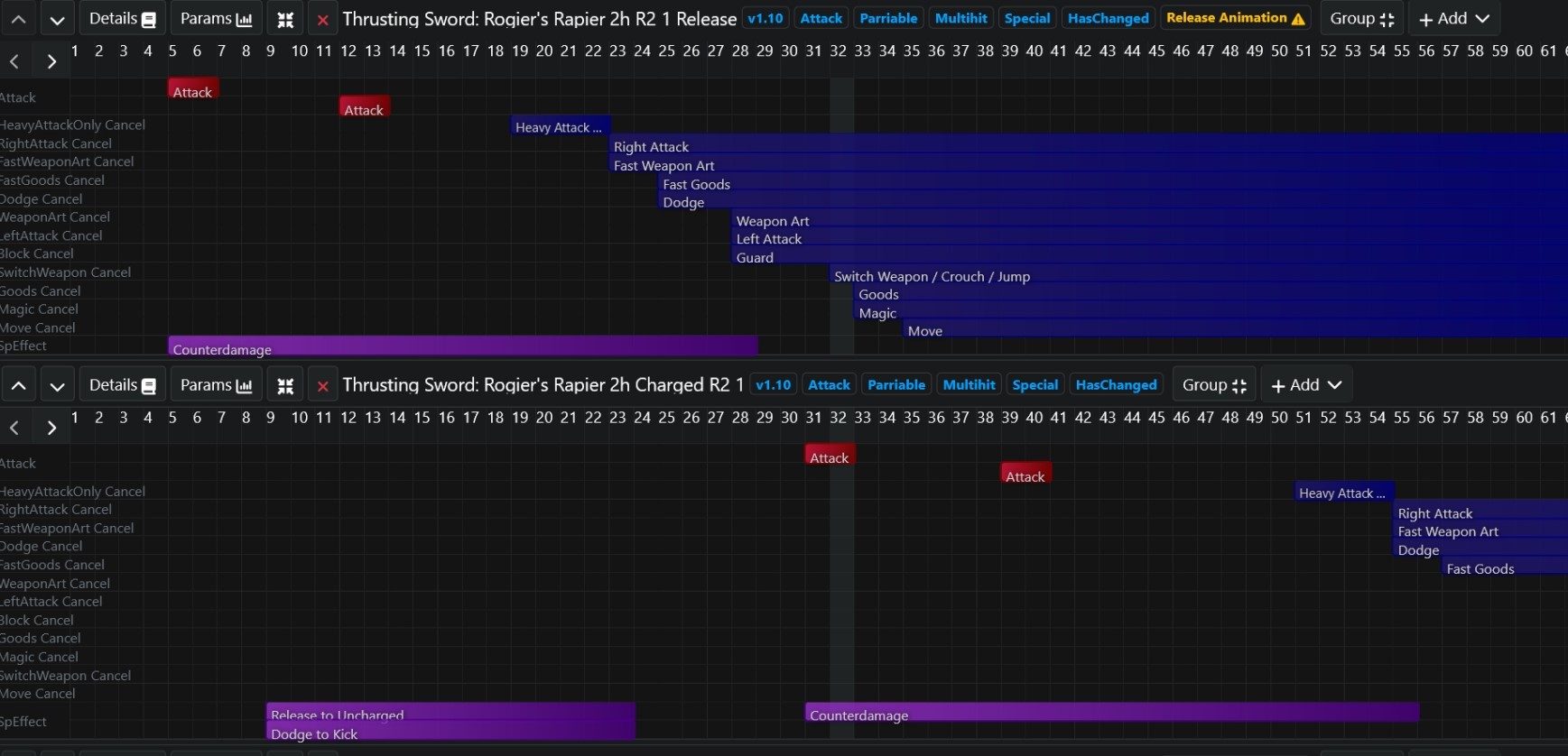Toggle the HasChanged tag on the Charged R2 1 animation

[x=1117, y=384]
